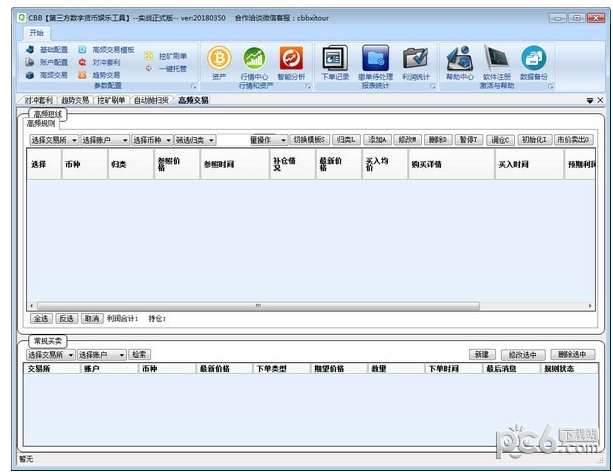
Task: Open the 选择币种 dropdown
Action: point(152,140)
